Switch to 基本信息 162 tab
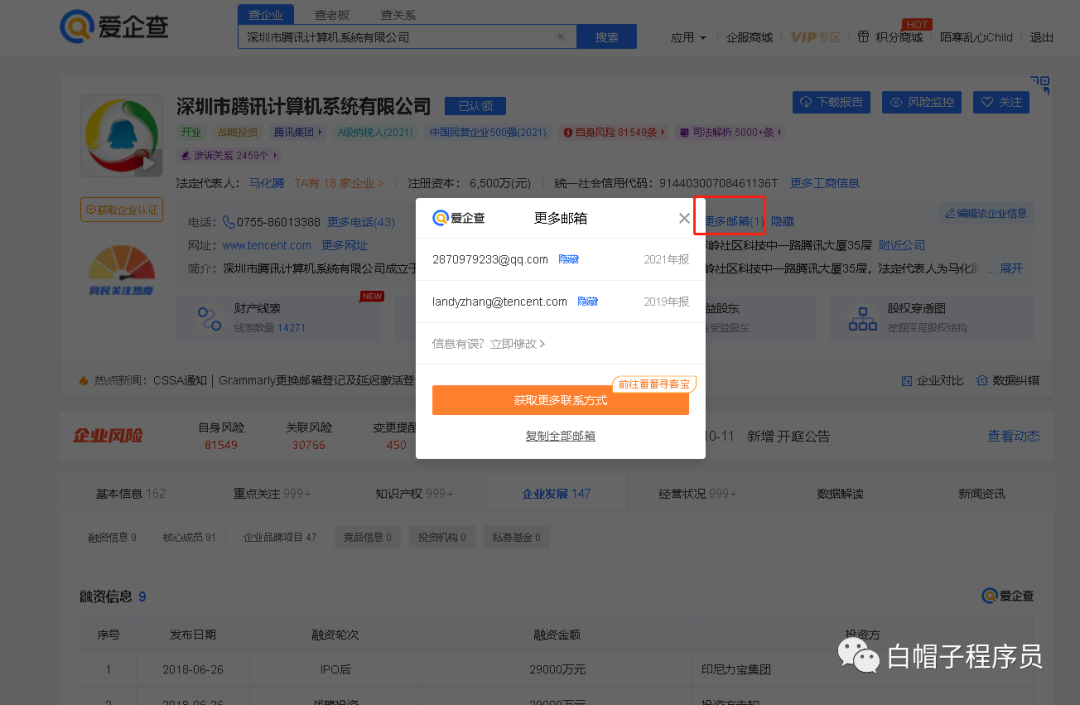 tap(130, 494)
